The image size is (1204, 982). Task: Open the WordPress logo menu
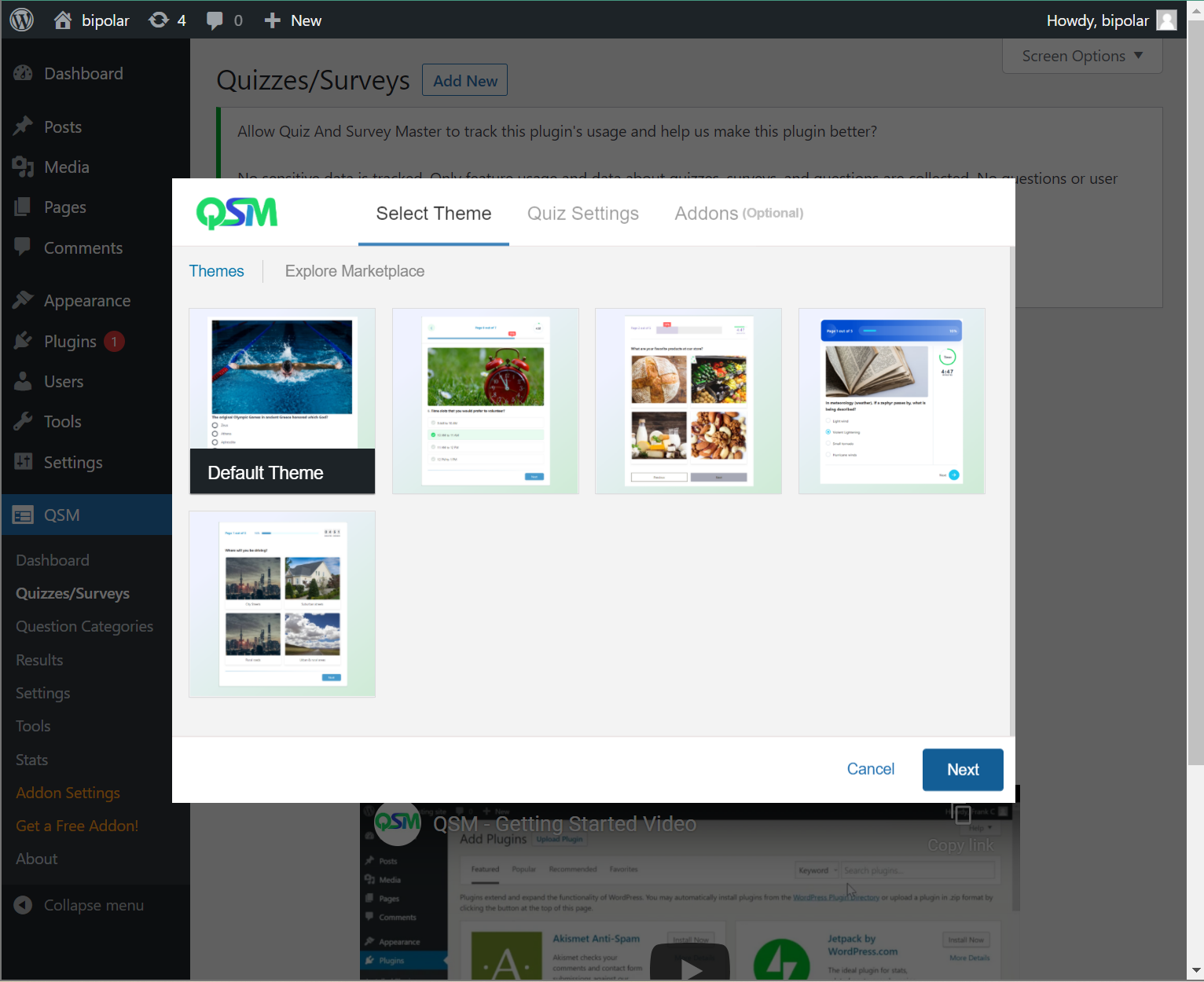point(22,20)
